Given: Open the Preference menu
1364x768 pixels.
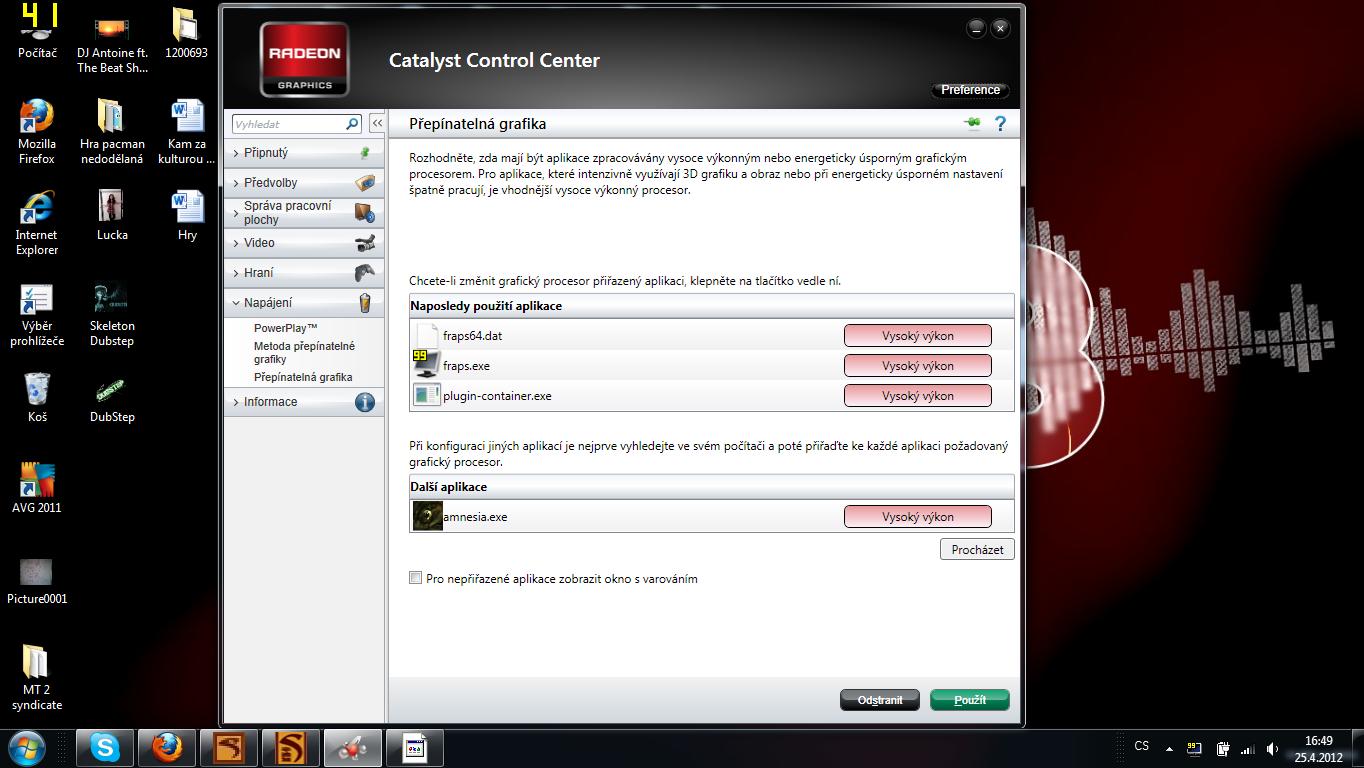Looking at the screenshot, I should coord(970,90).
